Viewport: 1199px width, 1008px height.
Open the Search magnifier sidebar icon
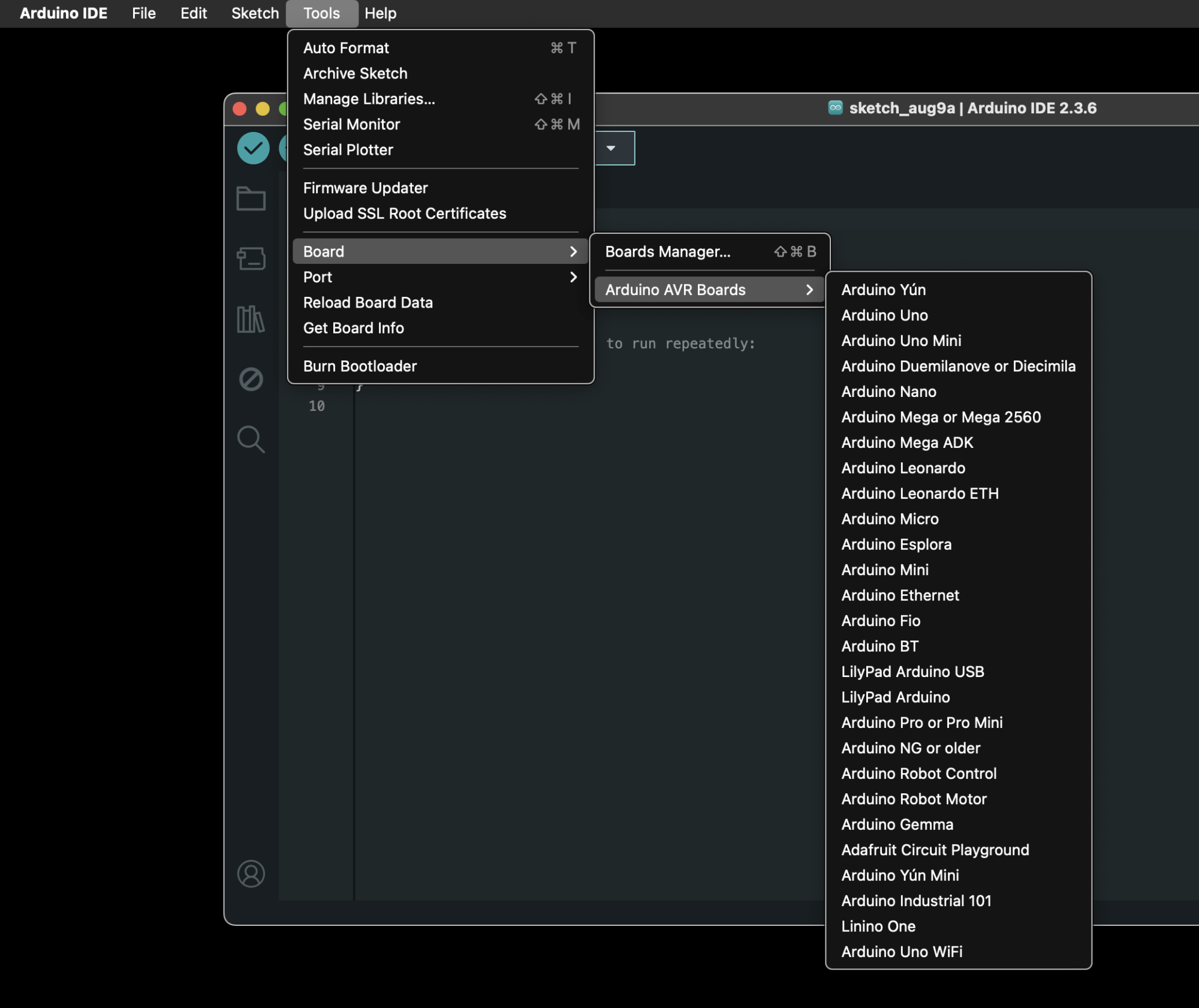(251, 439)
